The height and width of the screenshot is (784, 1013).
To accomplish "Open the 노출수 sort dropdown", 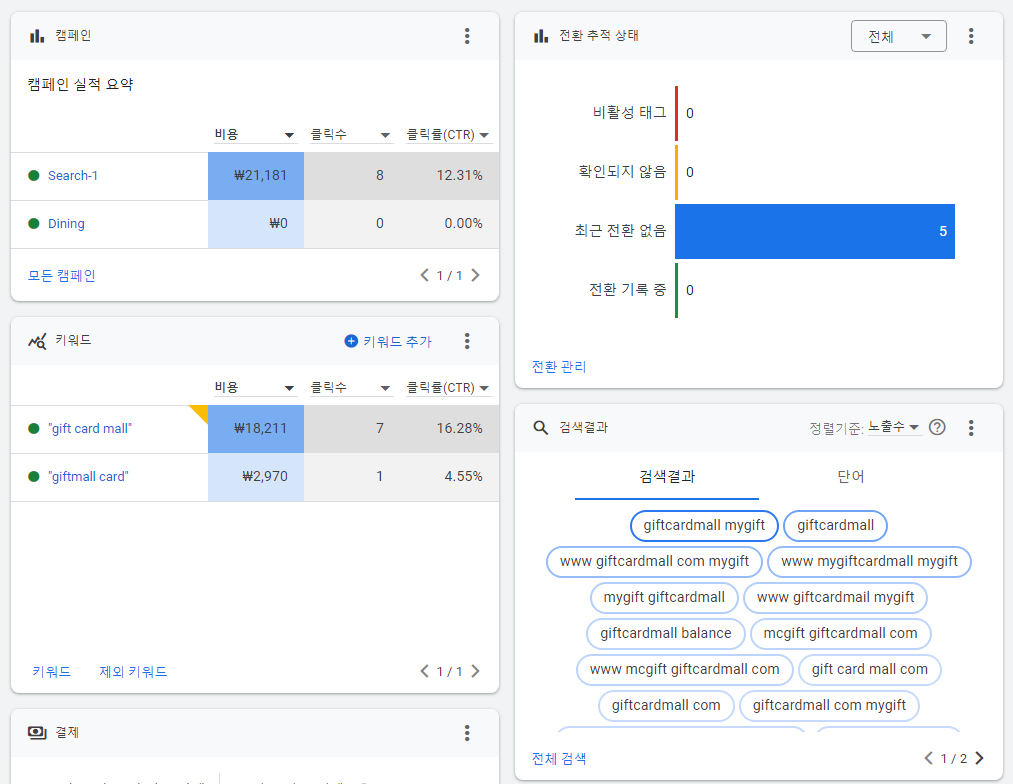I will click(x=893, y=427).
